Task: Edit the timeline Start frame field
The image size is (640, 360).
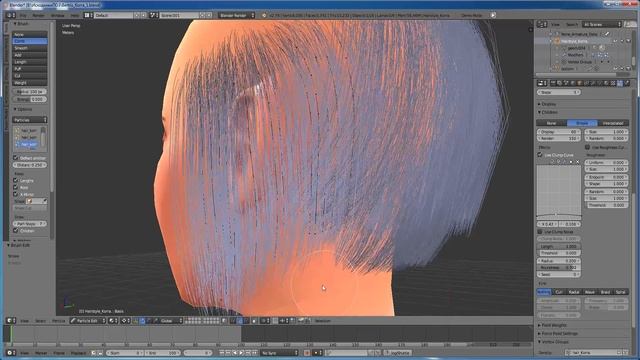Action: 125,353
